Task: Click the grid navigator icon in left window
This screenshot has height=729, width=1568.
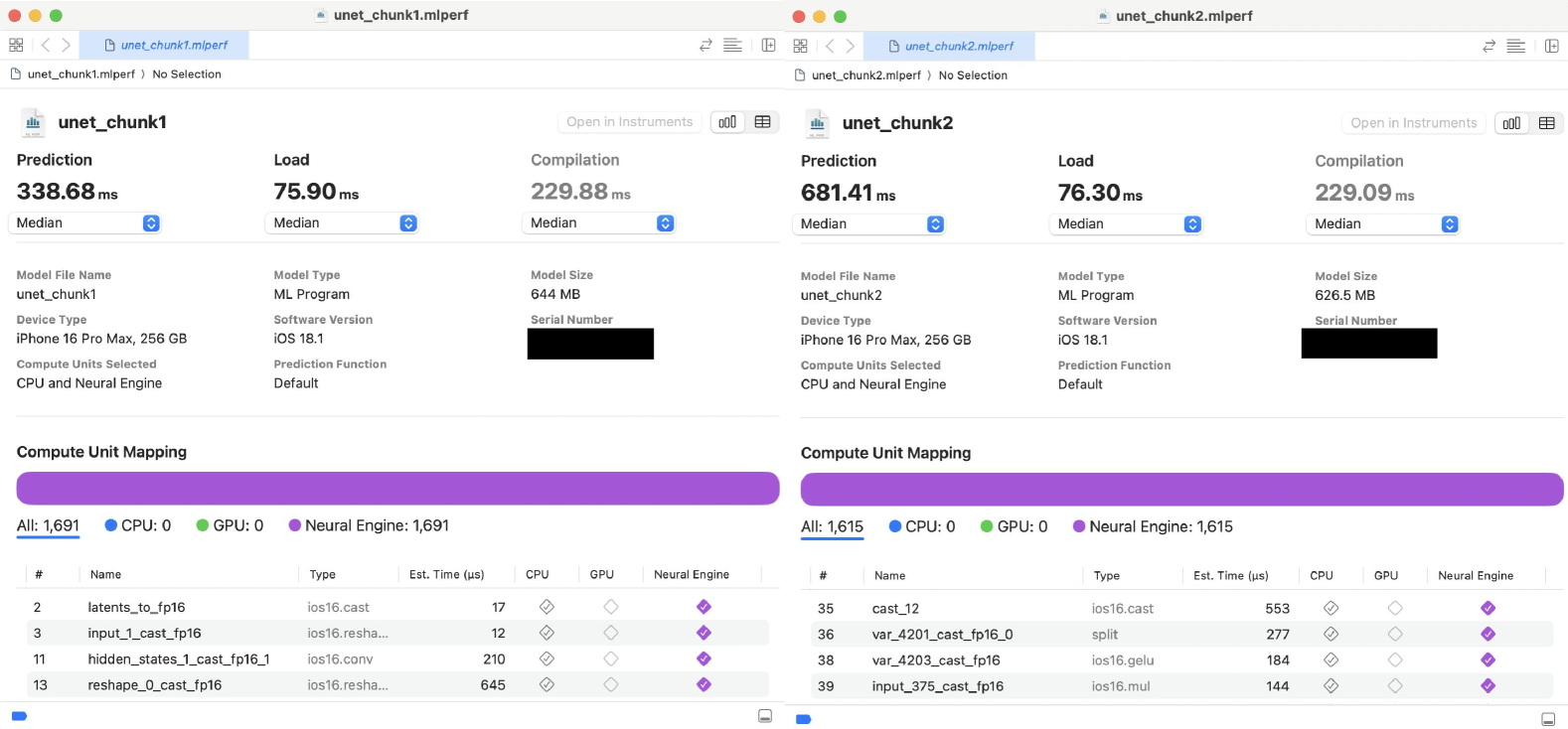Action: pyautogui.click(x=16, y=45)
